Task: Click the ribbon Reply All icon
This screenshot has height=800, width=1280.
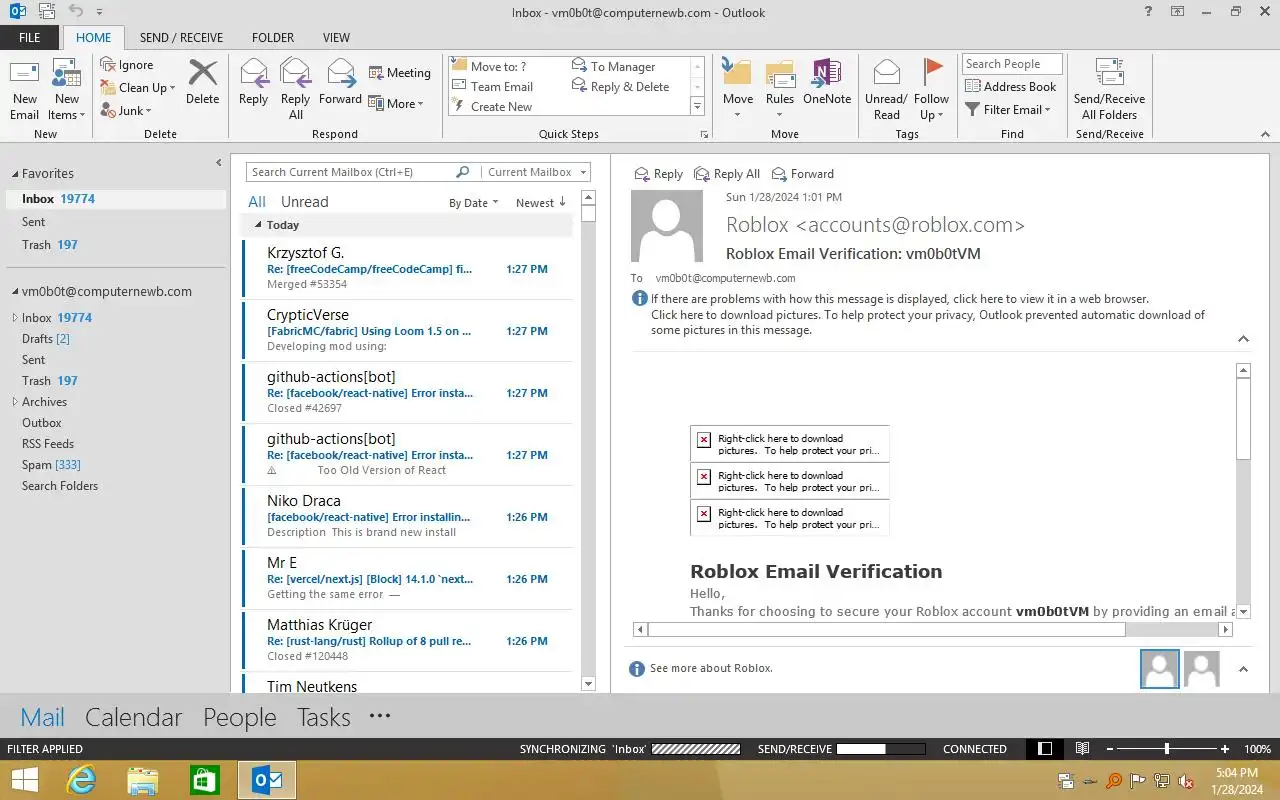Action: 296,90
